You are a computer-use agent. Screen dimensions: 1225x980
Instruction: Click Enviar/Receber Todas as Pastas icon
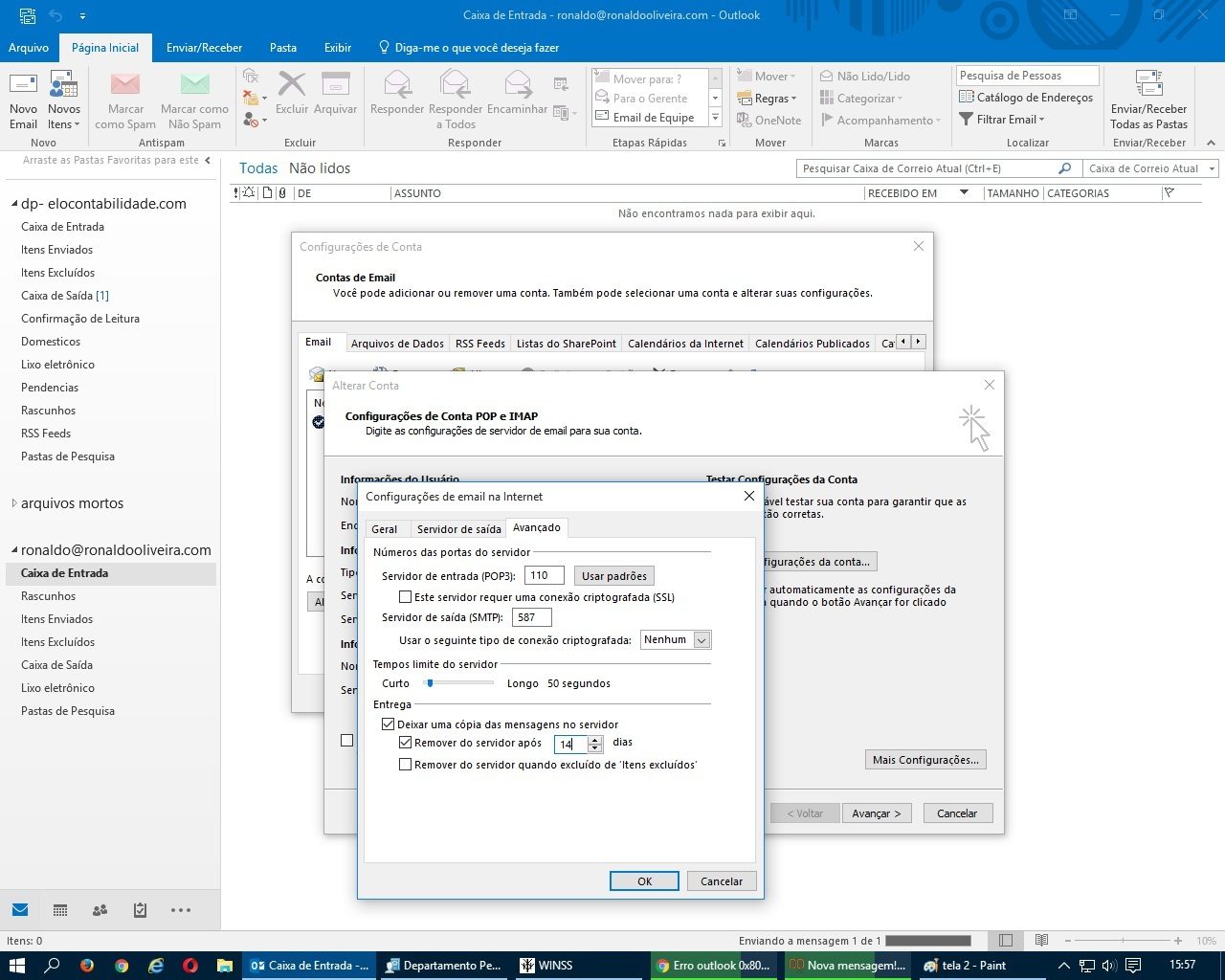[x=1148, y=100]
